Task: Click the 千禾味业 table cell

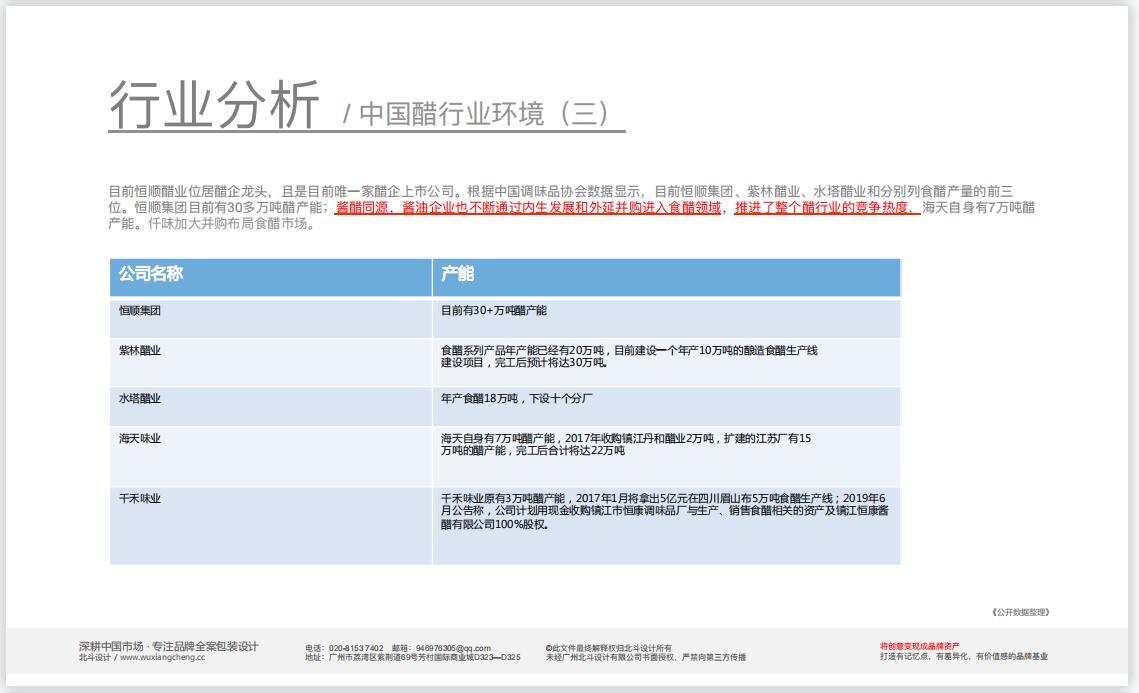Action: [140, 499]
